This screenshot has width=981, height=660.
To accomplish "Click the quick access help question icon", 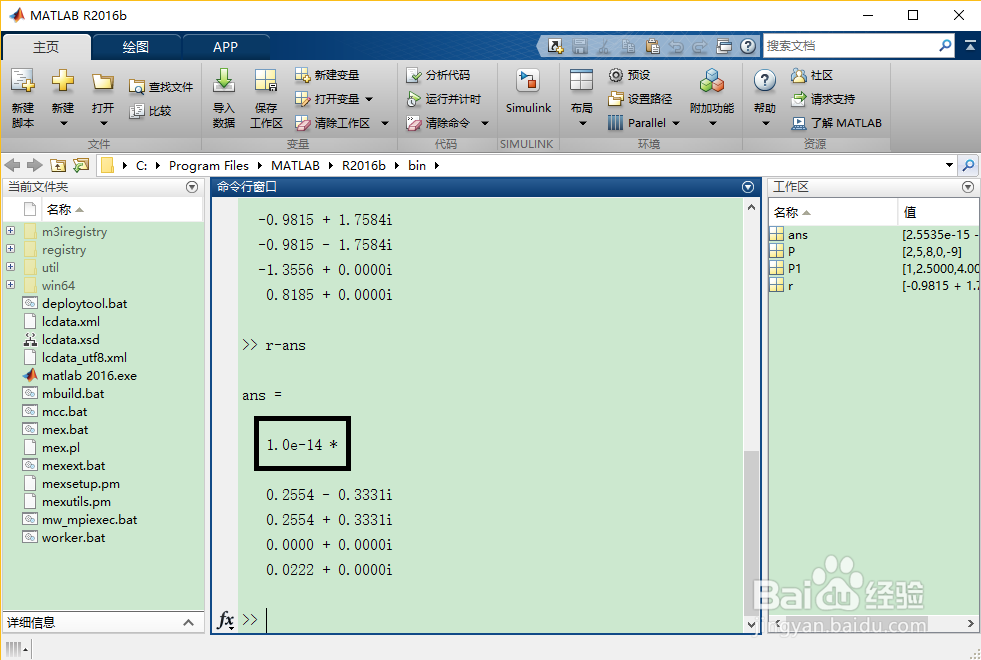I will 748,46.
